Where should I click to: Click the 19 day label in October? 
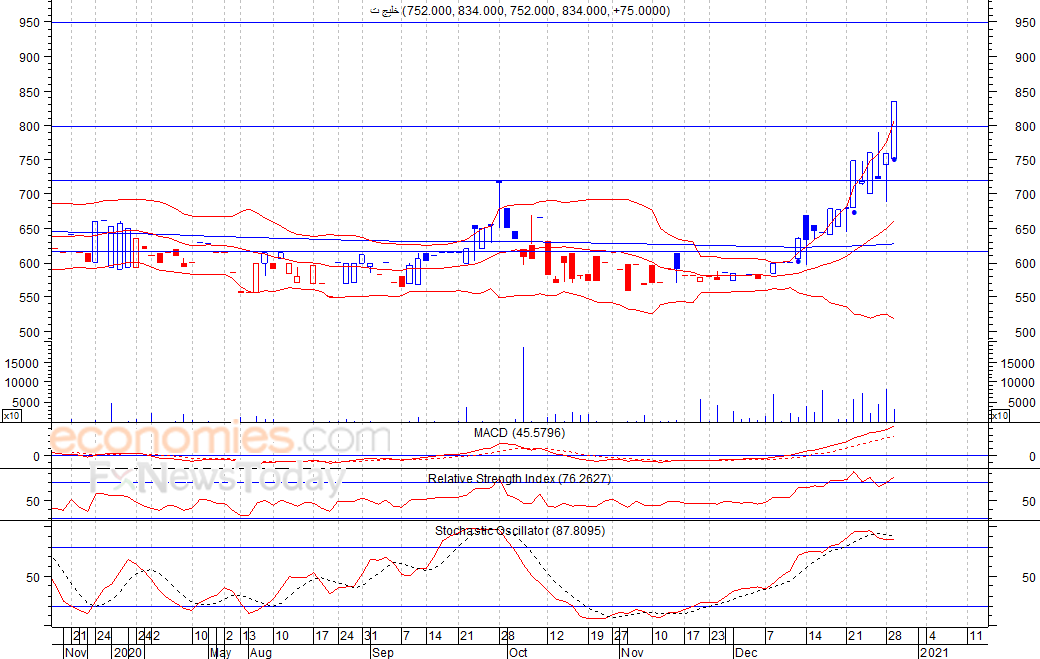pyautogui.click(x=597, y=636)
